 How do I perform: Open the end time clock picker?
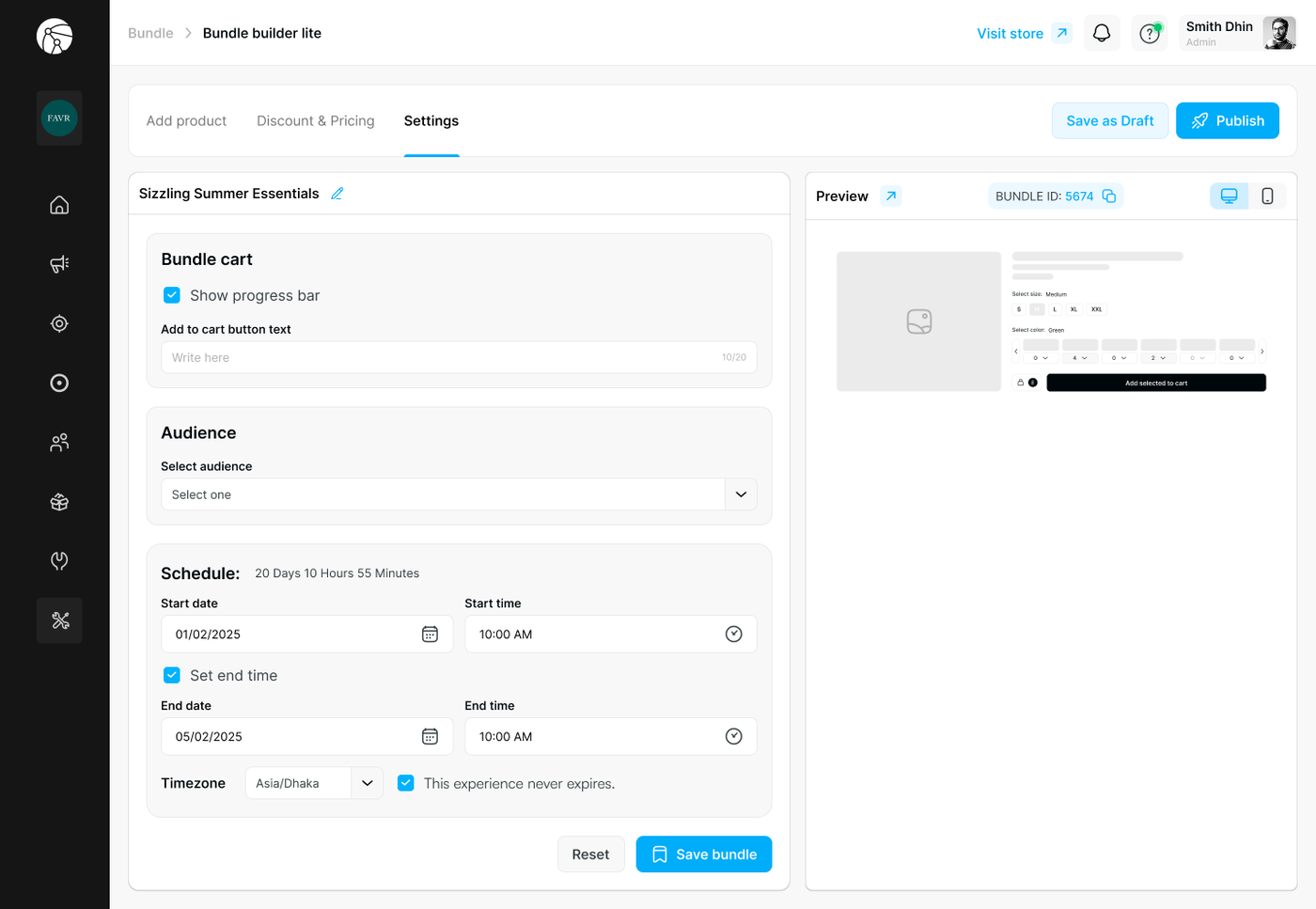(734, 737)
